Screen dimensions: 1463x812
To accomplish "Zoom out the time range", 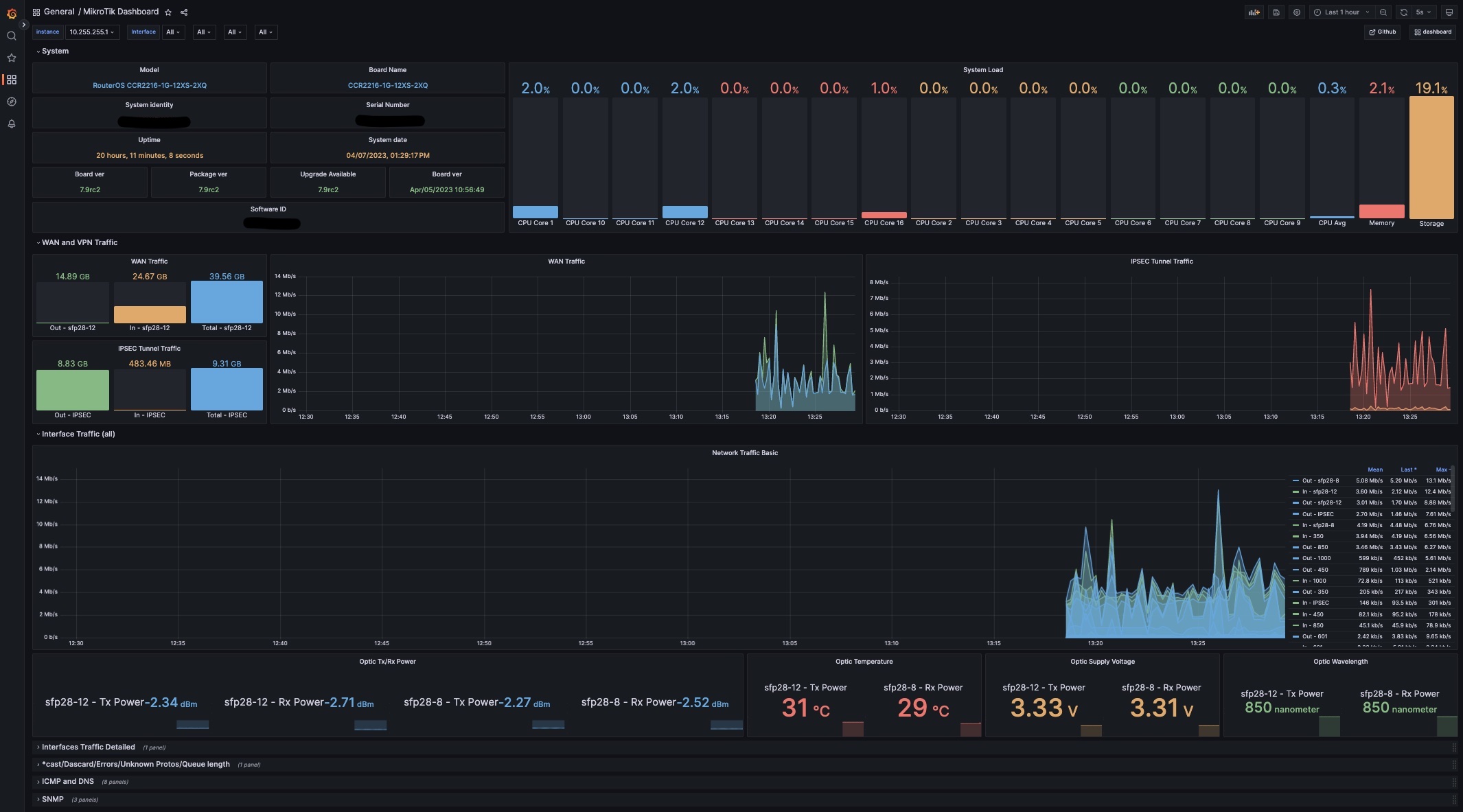I will tap(1383, 12).
